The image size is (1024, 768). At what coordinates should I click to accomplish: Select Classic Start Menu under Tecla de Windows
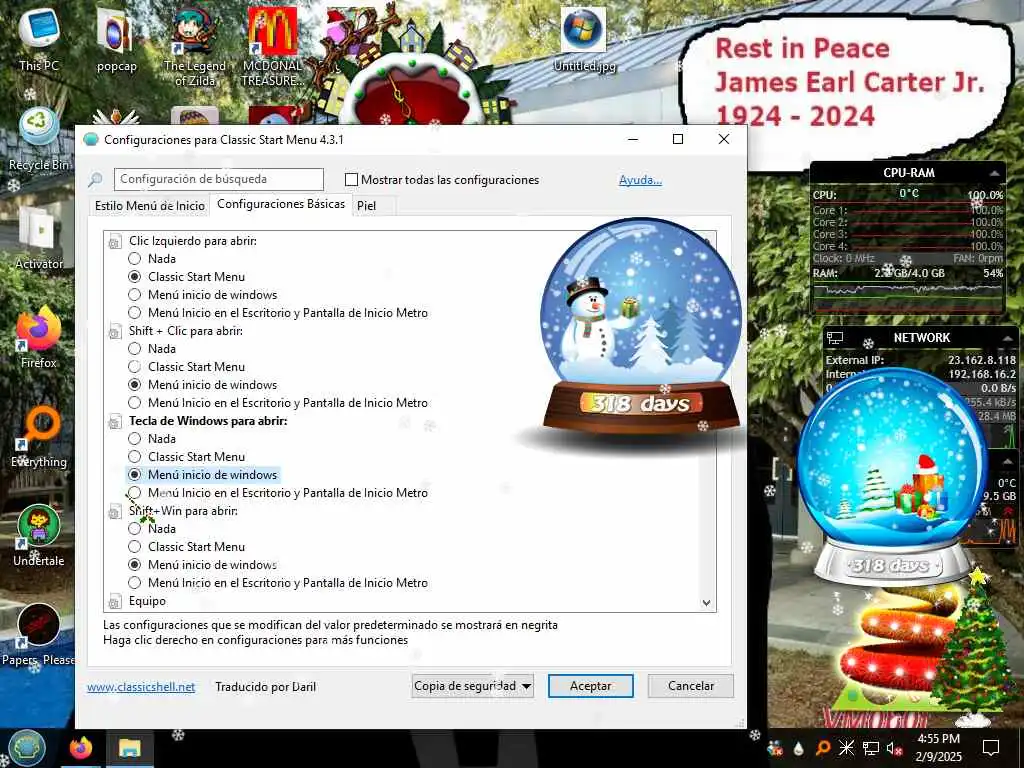pos(135,456)
